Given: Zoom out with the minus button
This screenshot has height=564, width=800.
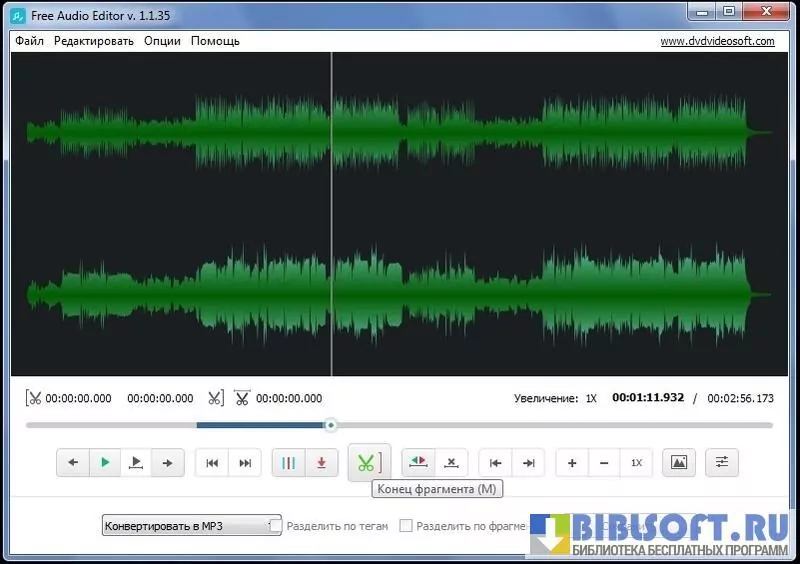Looking at the screenshot, I should point(604,463).
